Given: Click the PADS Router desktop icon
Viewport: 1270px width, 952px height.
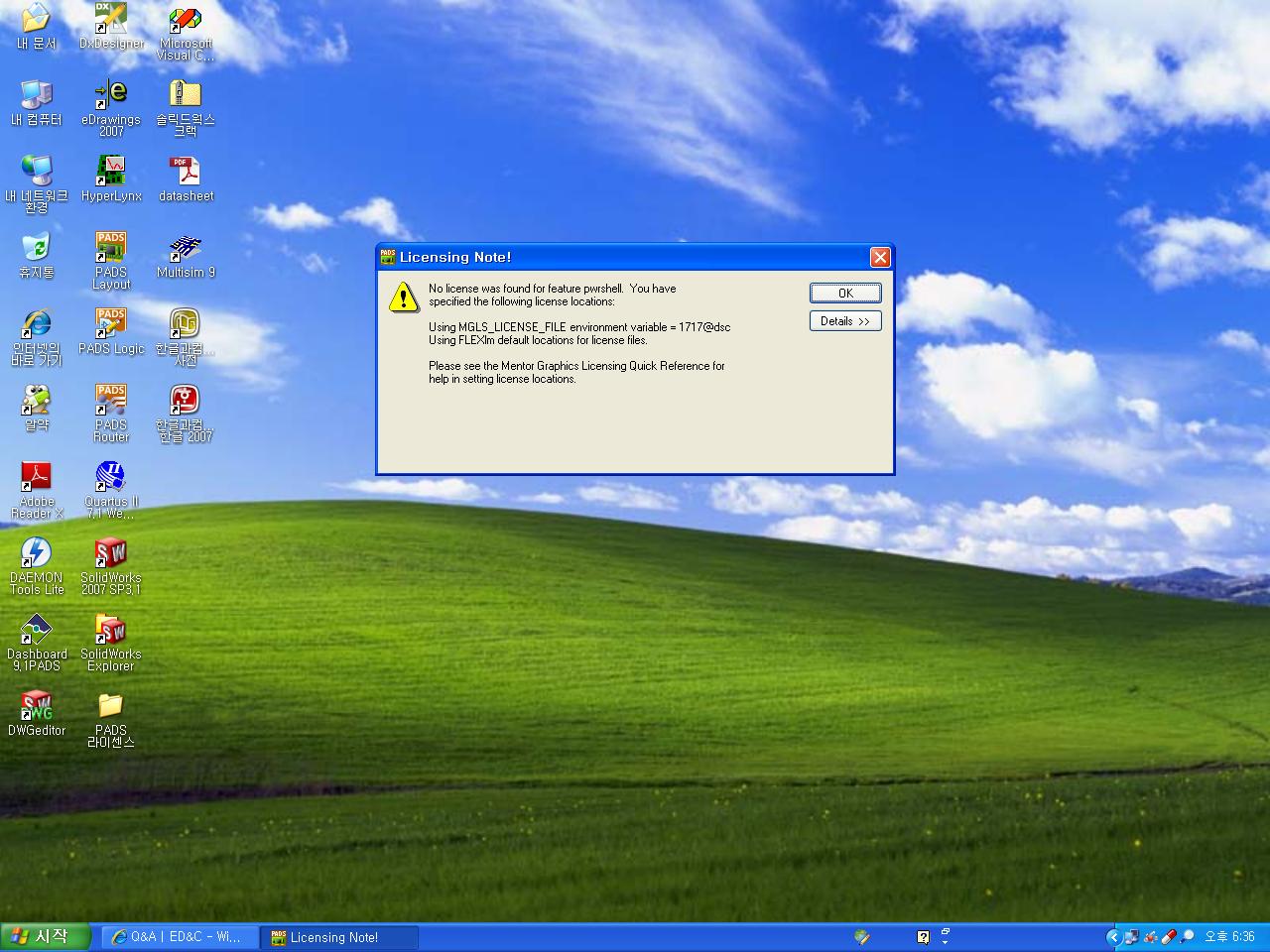Looking at the screenshot, I should [x=111, y=402].
